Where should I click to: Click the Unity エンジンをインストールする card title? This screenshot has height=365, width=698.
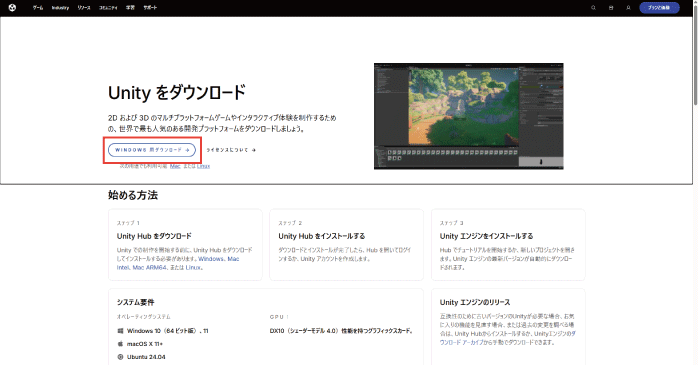486,236
